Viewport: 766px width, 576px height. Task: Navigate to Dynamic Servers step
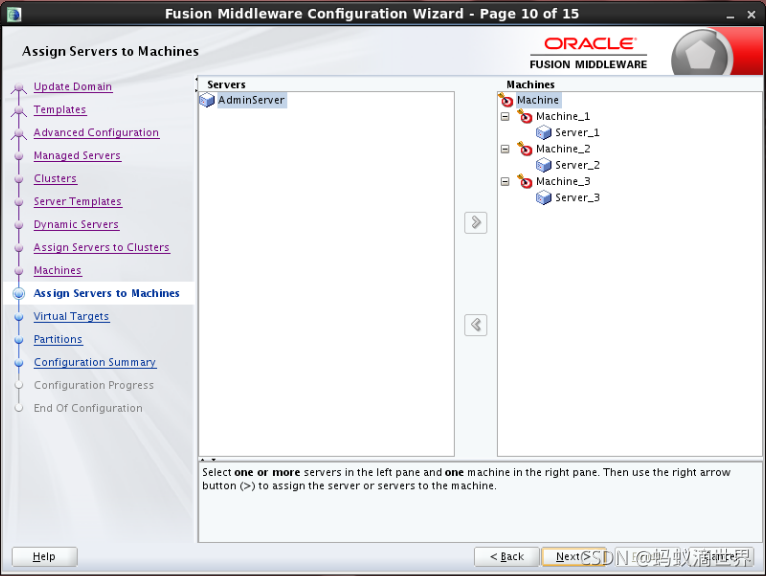pos(76,224)
